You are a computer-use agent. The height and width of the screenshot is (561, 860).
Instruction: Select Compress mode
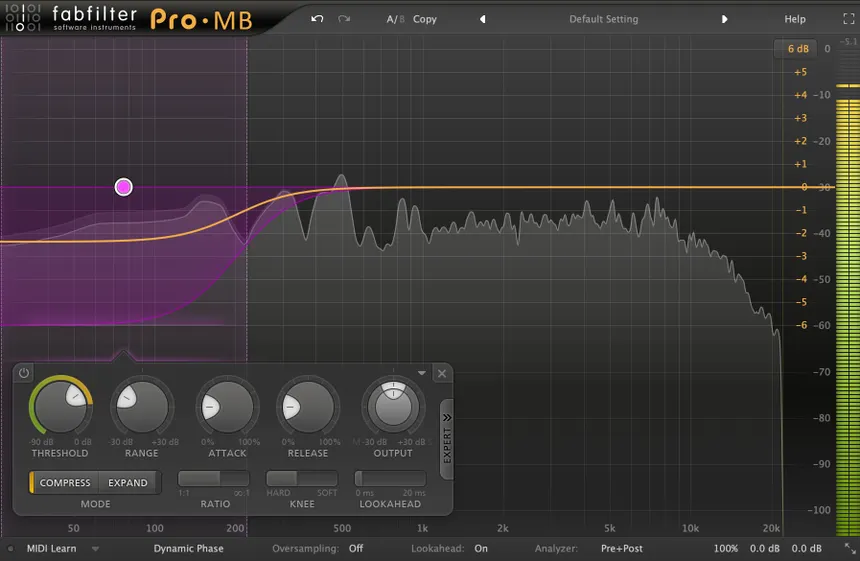tap(65, 483)
